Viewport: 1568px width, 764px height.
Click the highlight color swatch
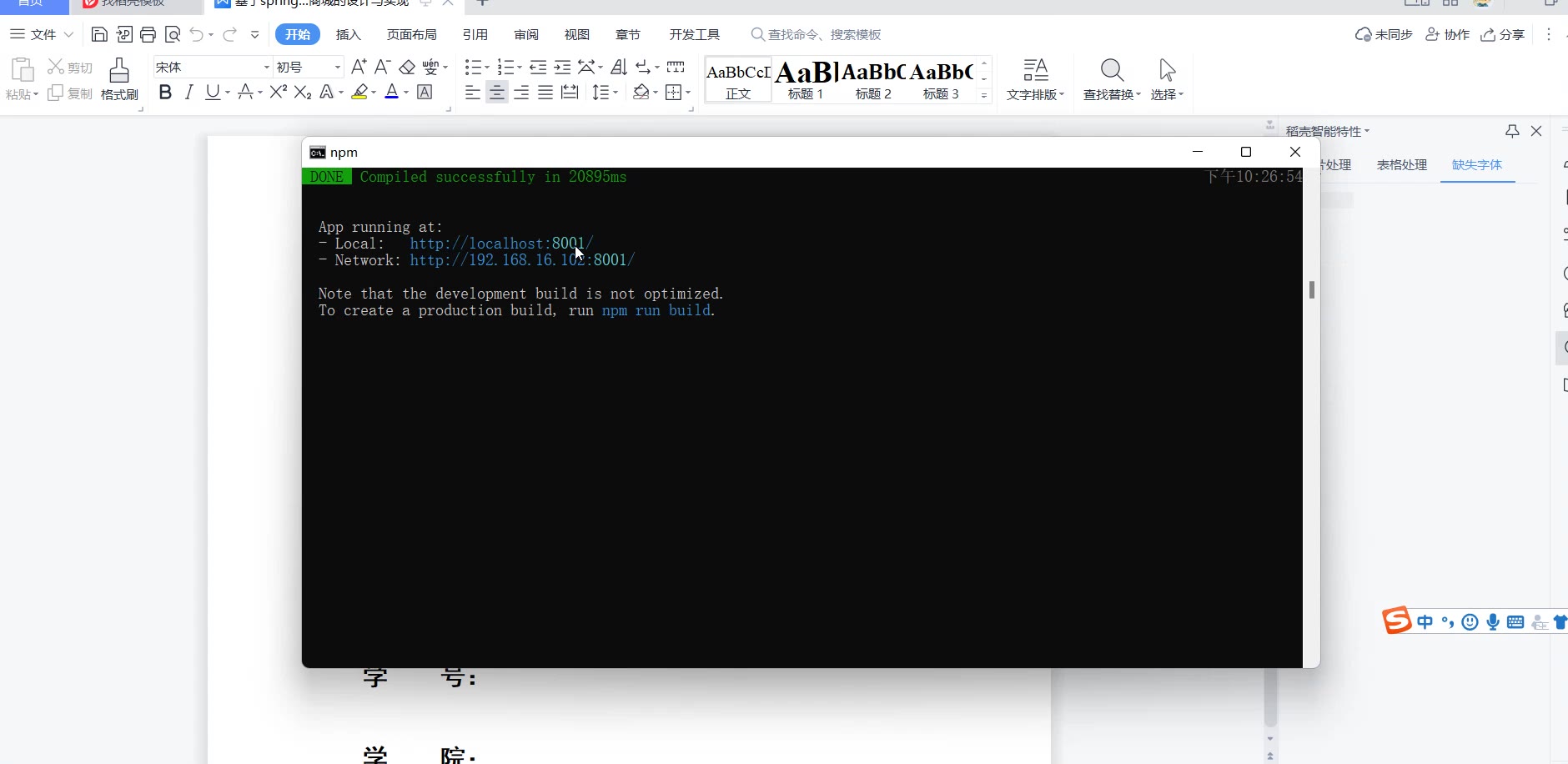tap(359, 92)
